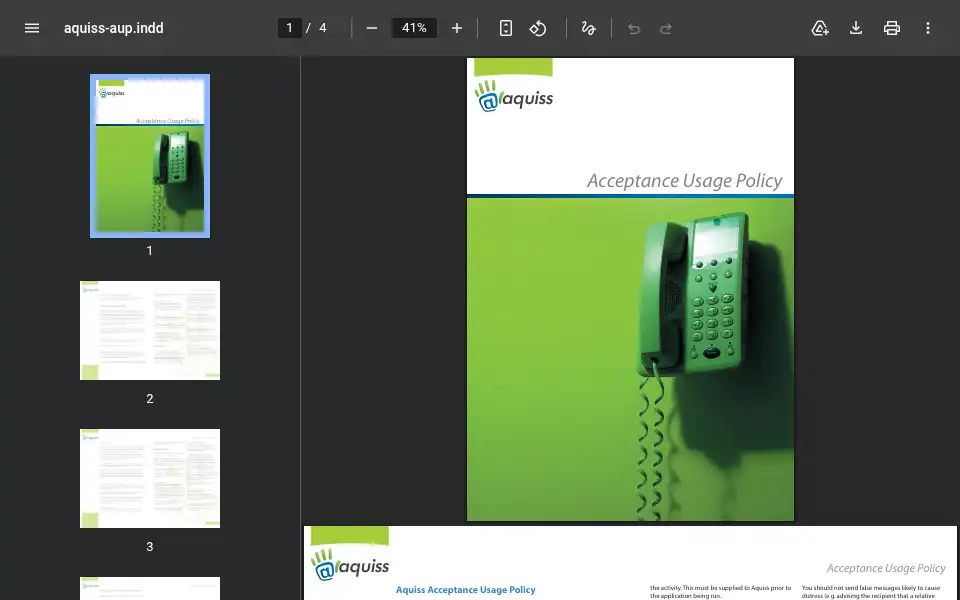This screenshot has width=960, height=600.
Task: Click the zoom out minus icon
Action: pos(372,28)
